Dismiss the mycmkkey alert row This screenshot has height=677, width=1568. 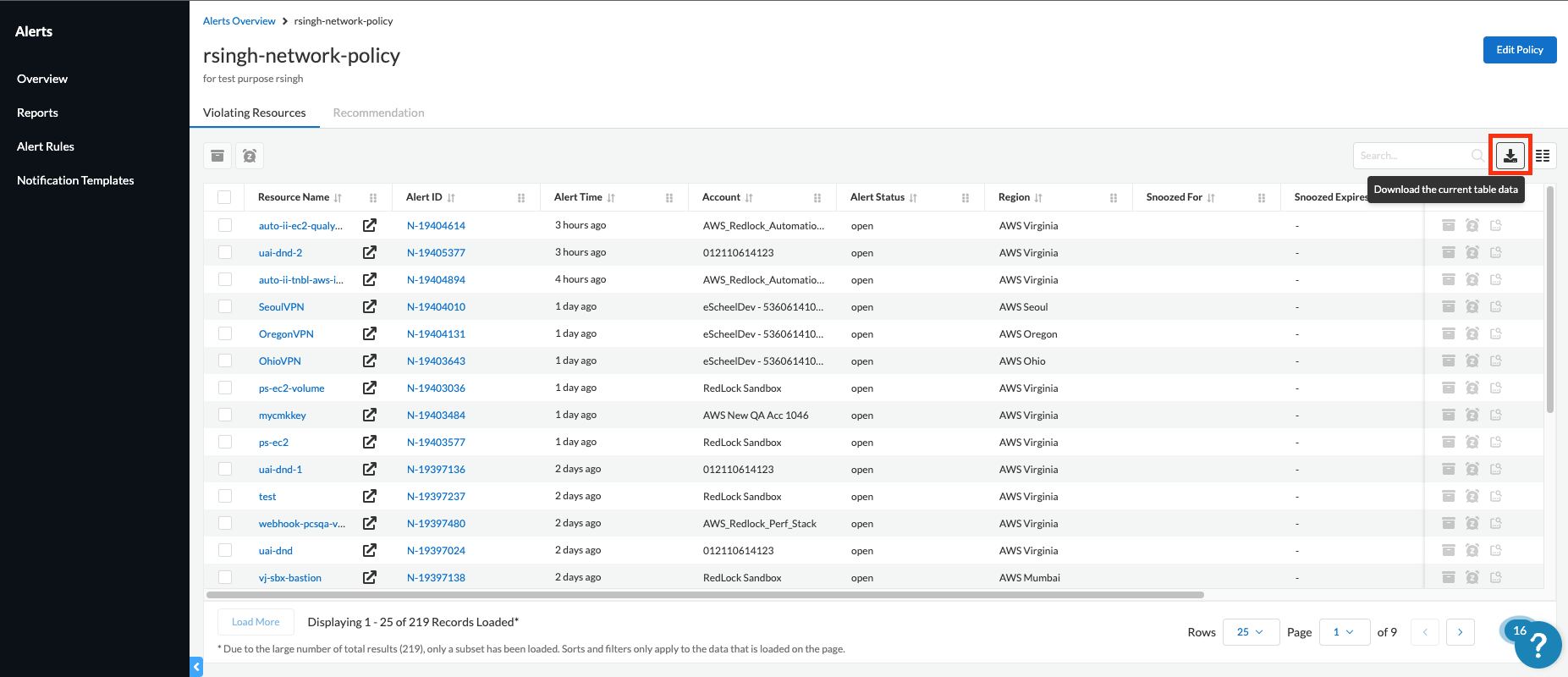click(x=1449, y=415)
